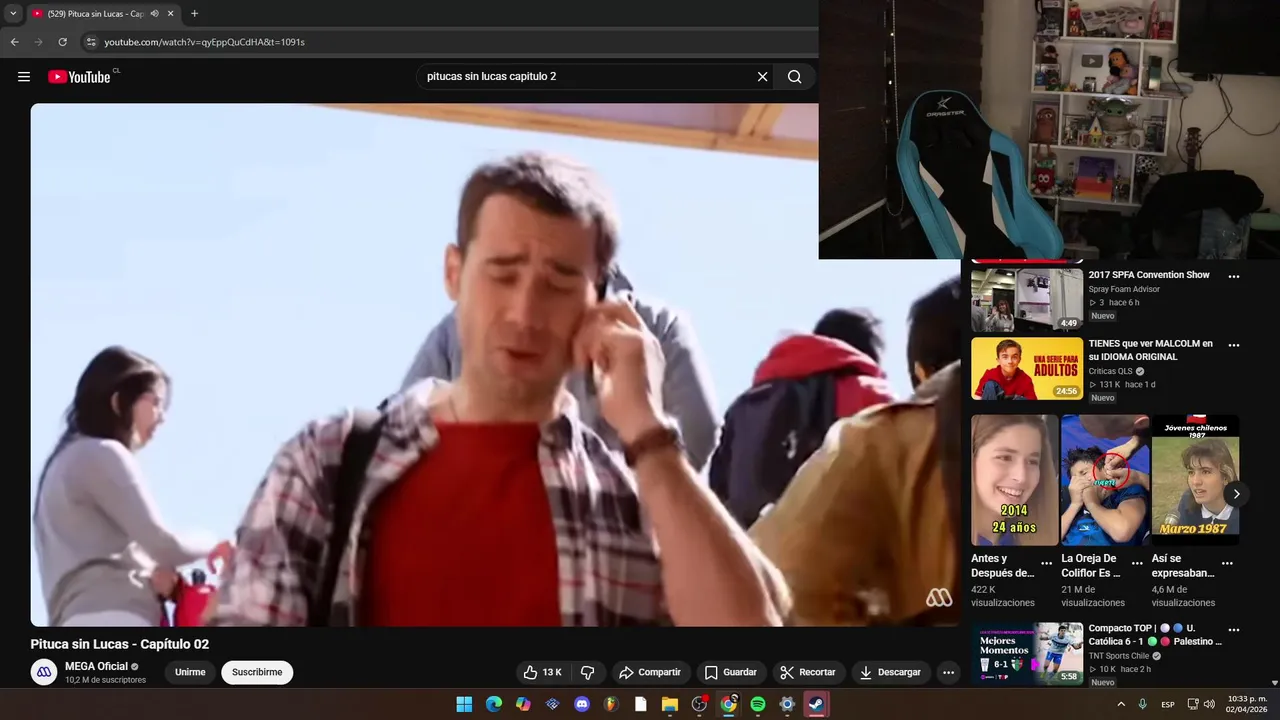Share the video with Compartir
The height and width of the screenshot is (720, 1280).
pos(649,672)
